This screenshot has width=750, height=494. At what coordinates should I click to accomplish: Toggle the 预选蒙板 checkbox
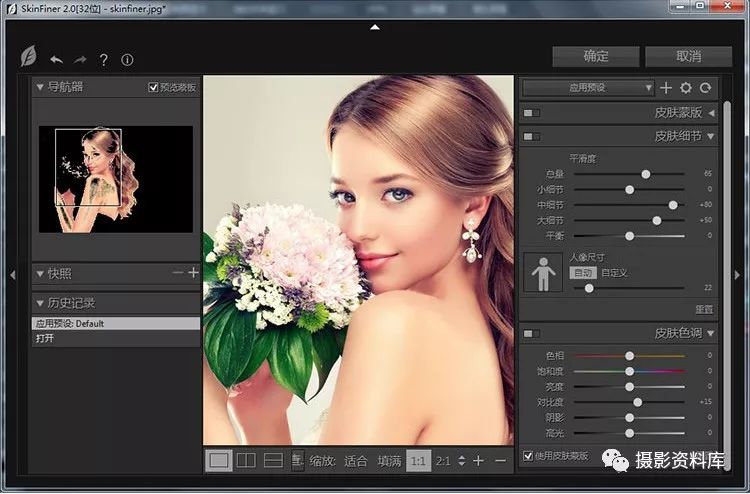153,88
